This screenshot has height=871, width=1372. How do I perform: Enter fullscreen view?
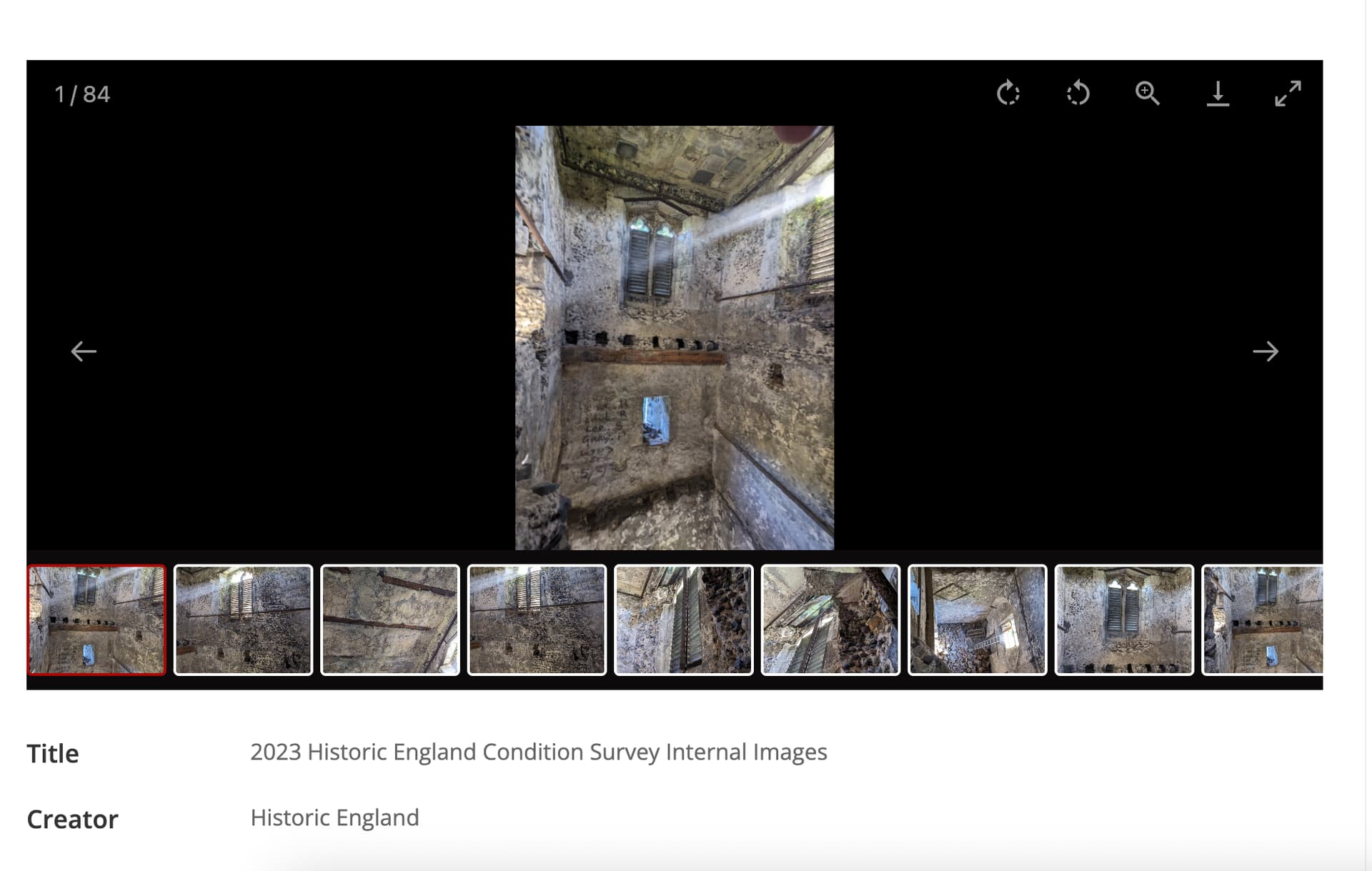(x=1288, y=94)
